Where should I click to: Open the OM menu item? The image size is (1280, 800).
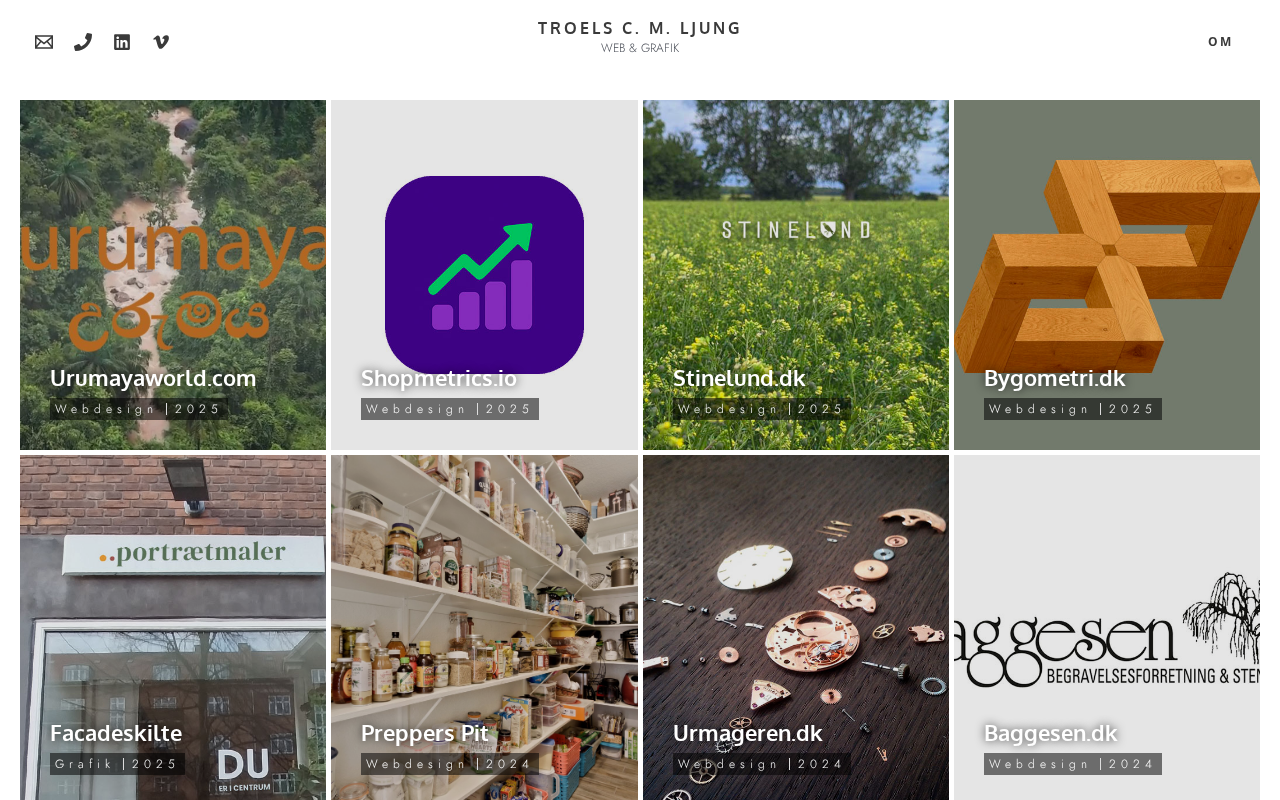[1220, 41]
